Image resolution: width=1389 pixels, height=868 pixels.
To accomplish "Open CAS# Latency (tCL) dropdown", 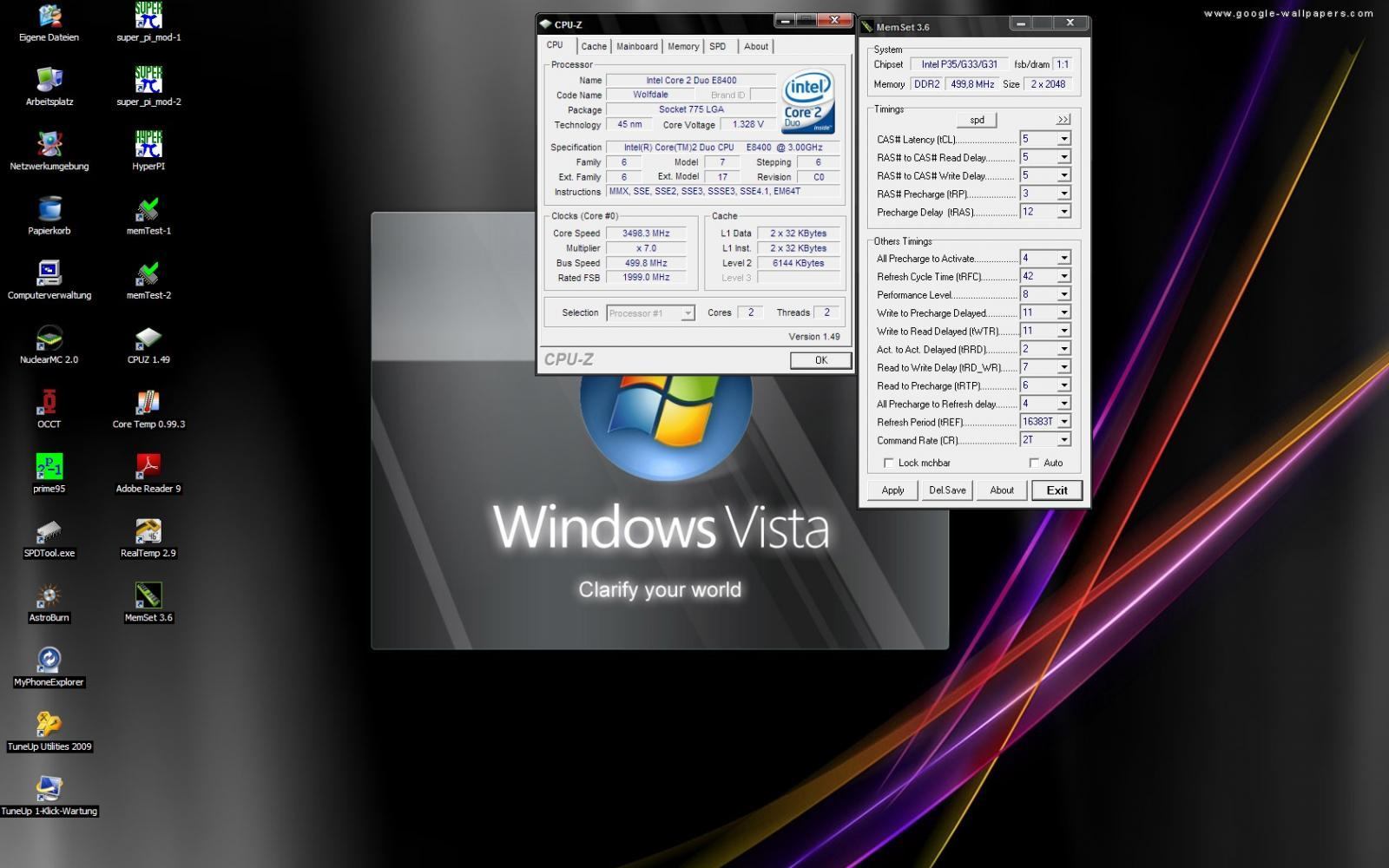I will click(x=1063, y=139).
